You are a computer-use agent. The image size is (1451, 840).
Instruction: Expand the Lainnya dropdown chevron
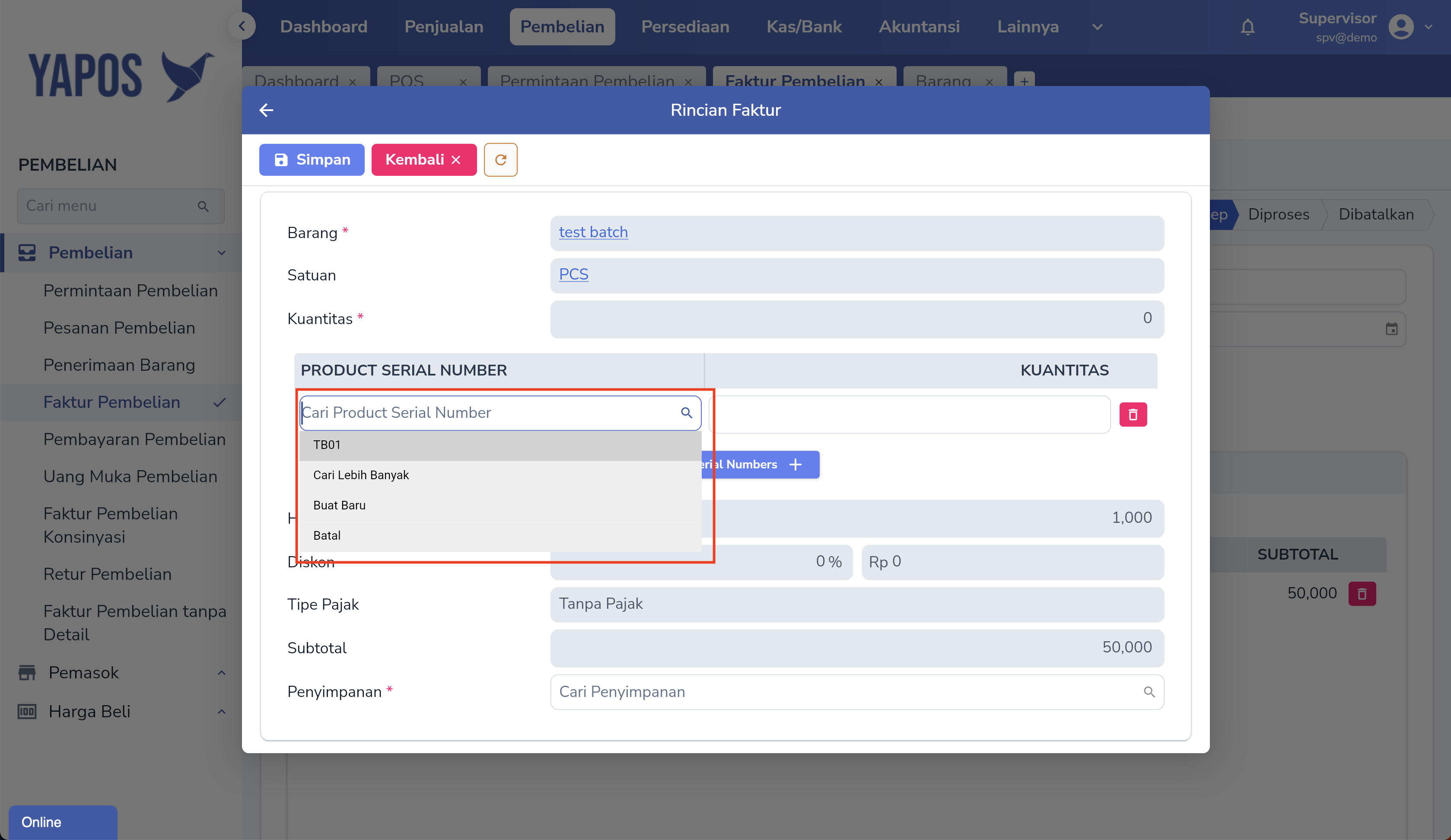point(1097,27)
